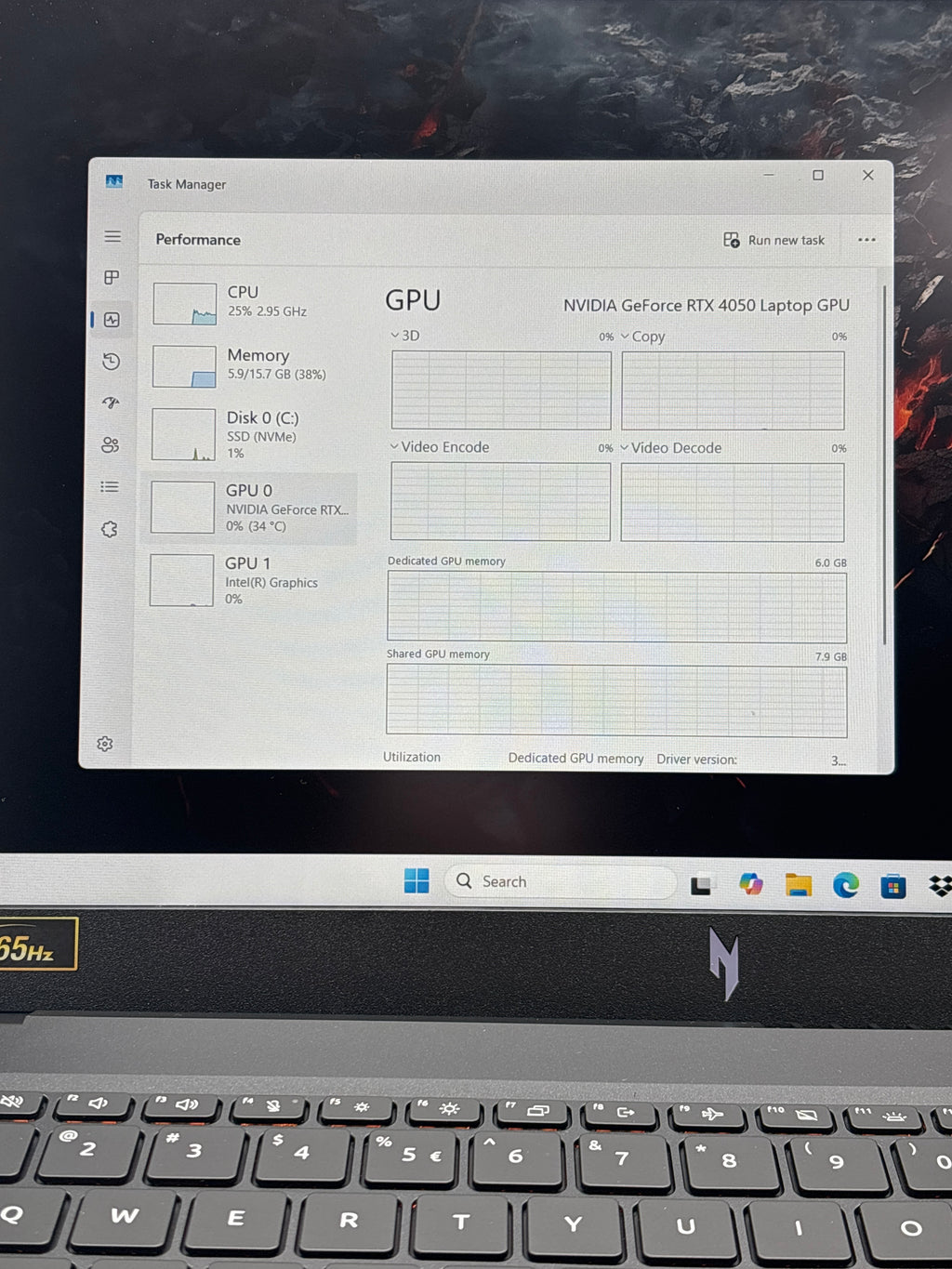This screenshot has height=1269, width=952.
Task: Select the Performance page icon in sidebar
Action: pos(112,320)
